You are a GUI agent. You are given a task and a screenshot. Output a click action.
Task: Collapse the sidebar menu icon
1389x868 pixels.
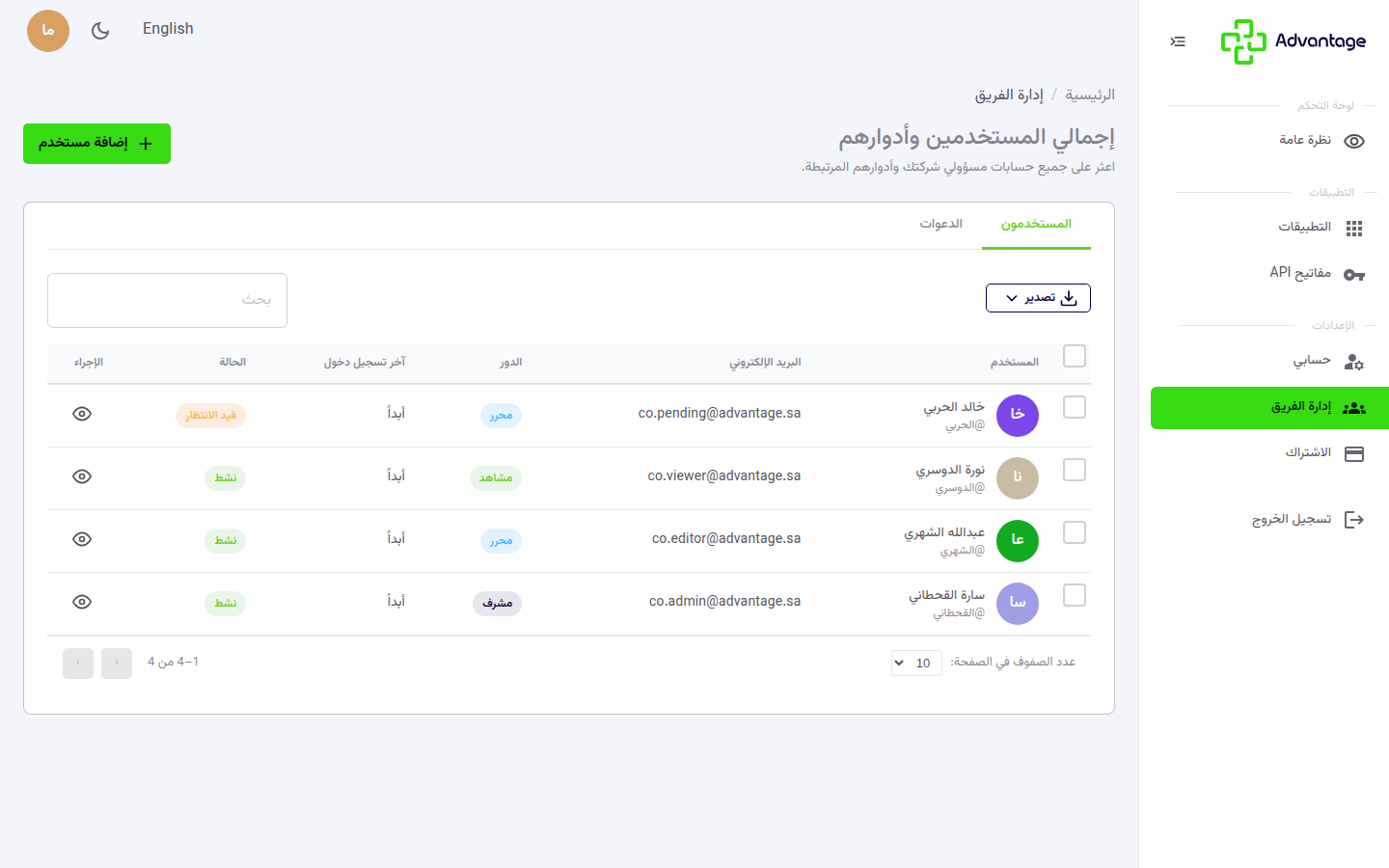coord(1178,41)
